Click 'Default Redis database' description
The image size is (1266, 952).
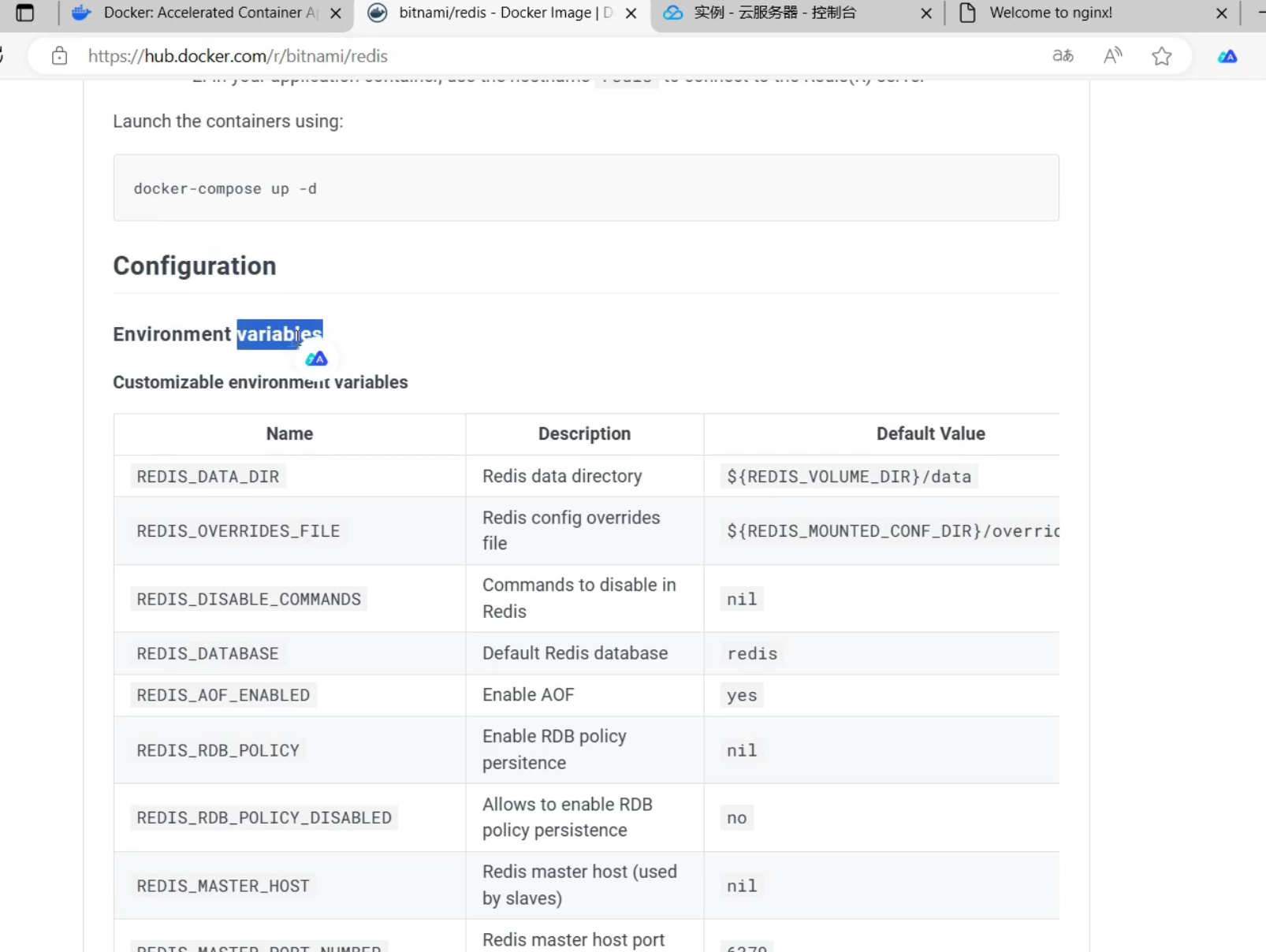575,653
